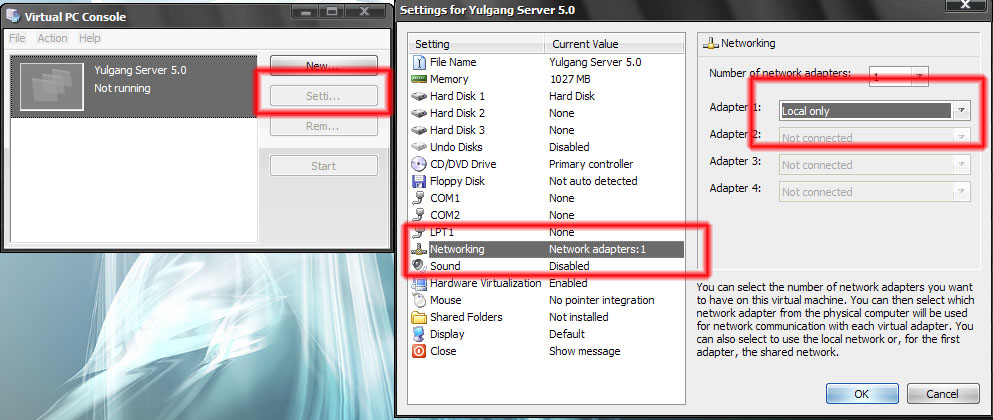993x420 pixels.
Task: Confirm settings with the OK button
Action: 862,393
